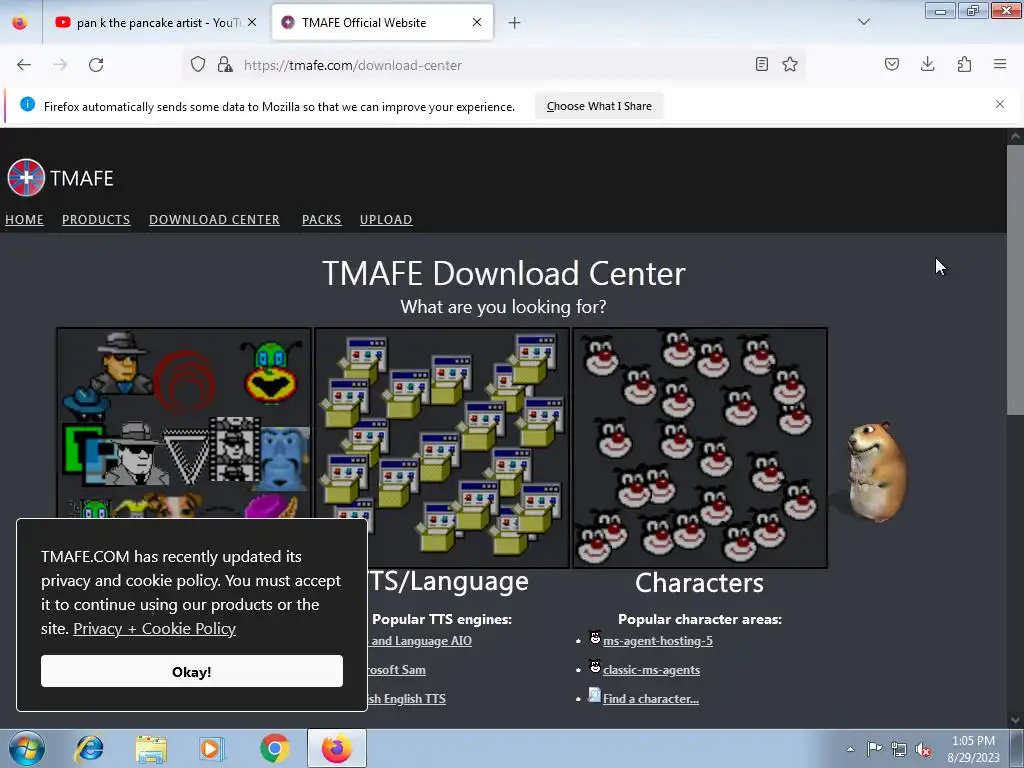Viewport: 1024px width, 768px height.
Task: Launch Internet Explorer from taskbar
Action: tap(89, 748)
